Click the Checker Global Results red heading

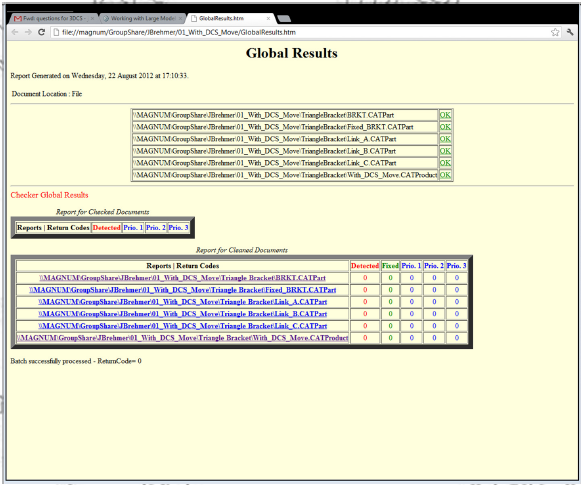[x=49, y=195]
